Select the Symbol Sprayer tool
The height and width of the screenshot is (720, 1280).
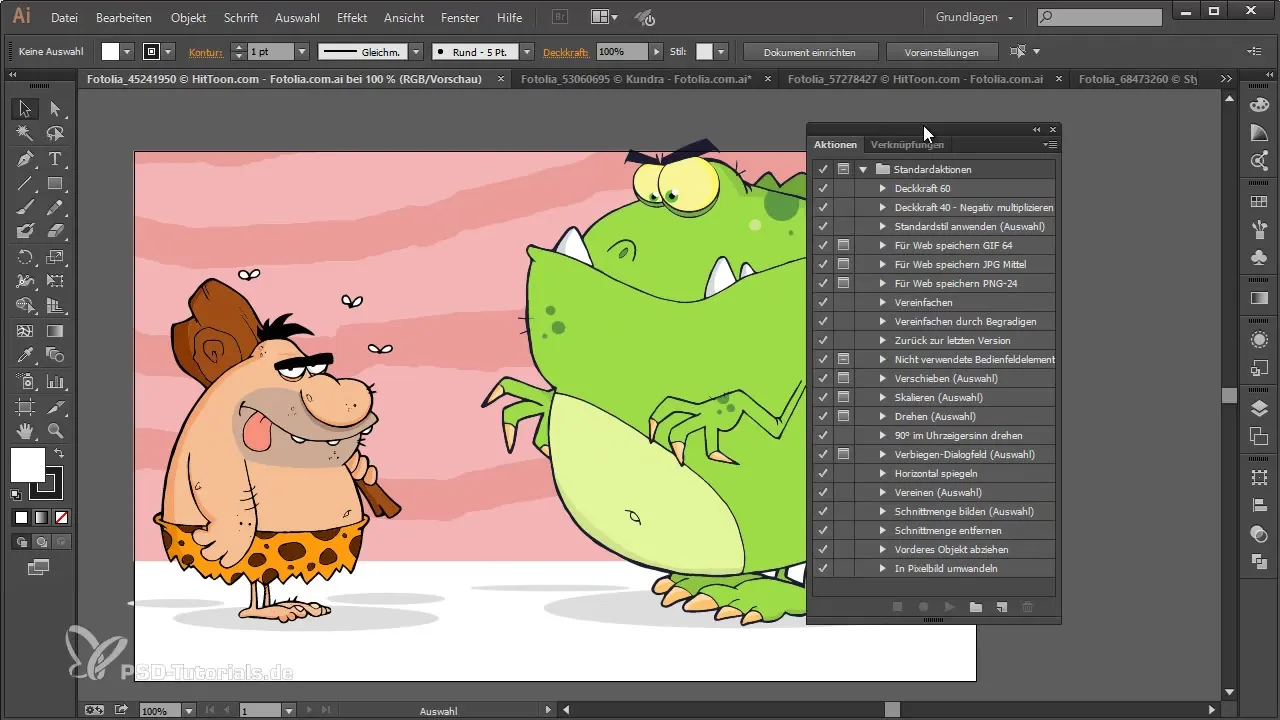point(25,381)
